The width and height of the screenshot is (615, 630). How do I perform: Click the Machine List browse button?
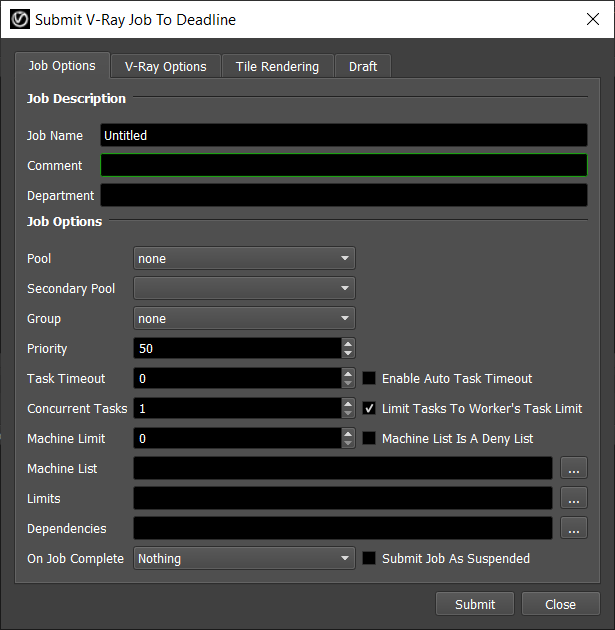click(x=573, y=468)
